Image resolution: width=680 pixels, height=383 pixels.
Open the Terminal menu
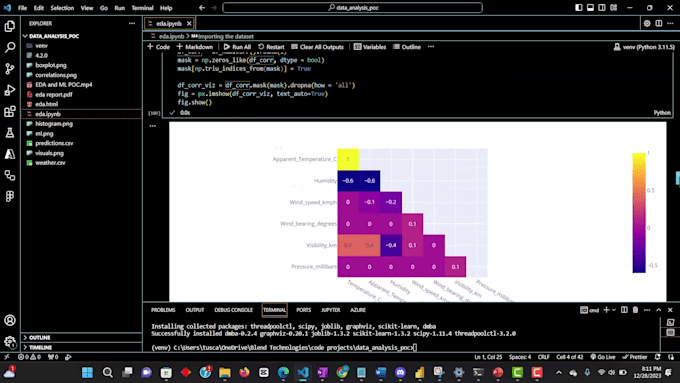[142, 8]
